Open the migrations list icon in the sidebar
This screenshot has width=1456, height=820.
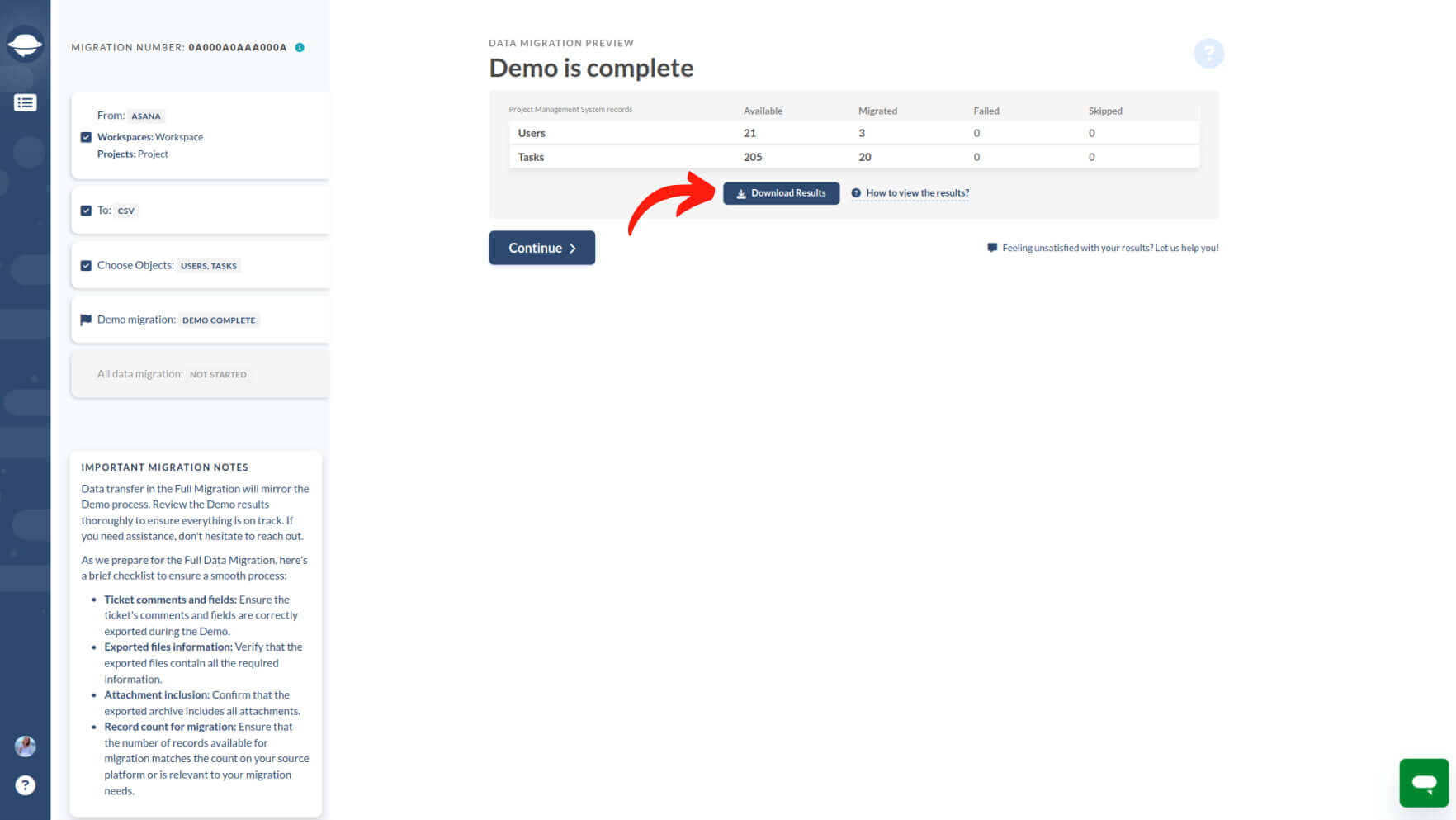point(25,102)
